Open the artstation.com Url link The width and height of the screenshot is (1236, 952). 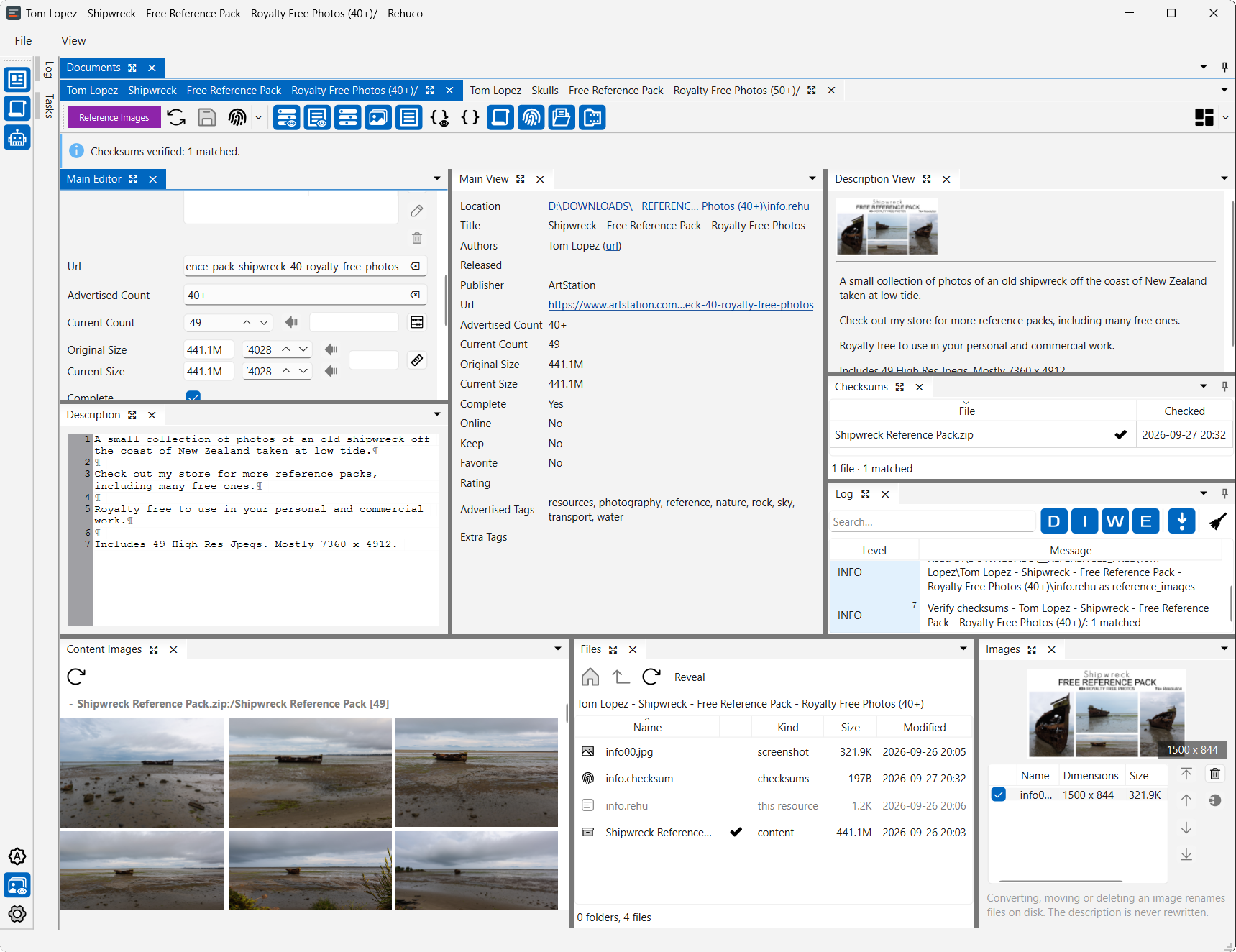pyautogui.click(x=681, y=305)
